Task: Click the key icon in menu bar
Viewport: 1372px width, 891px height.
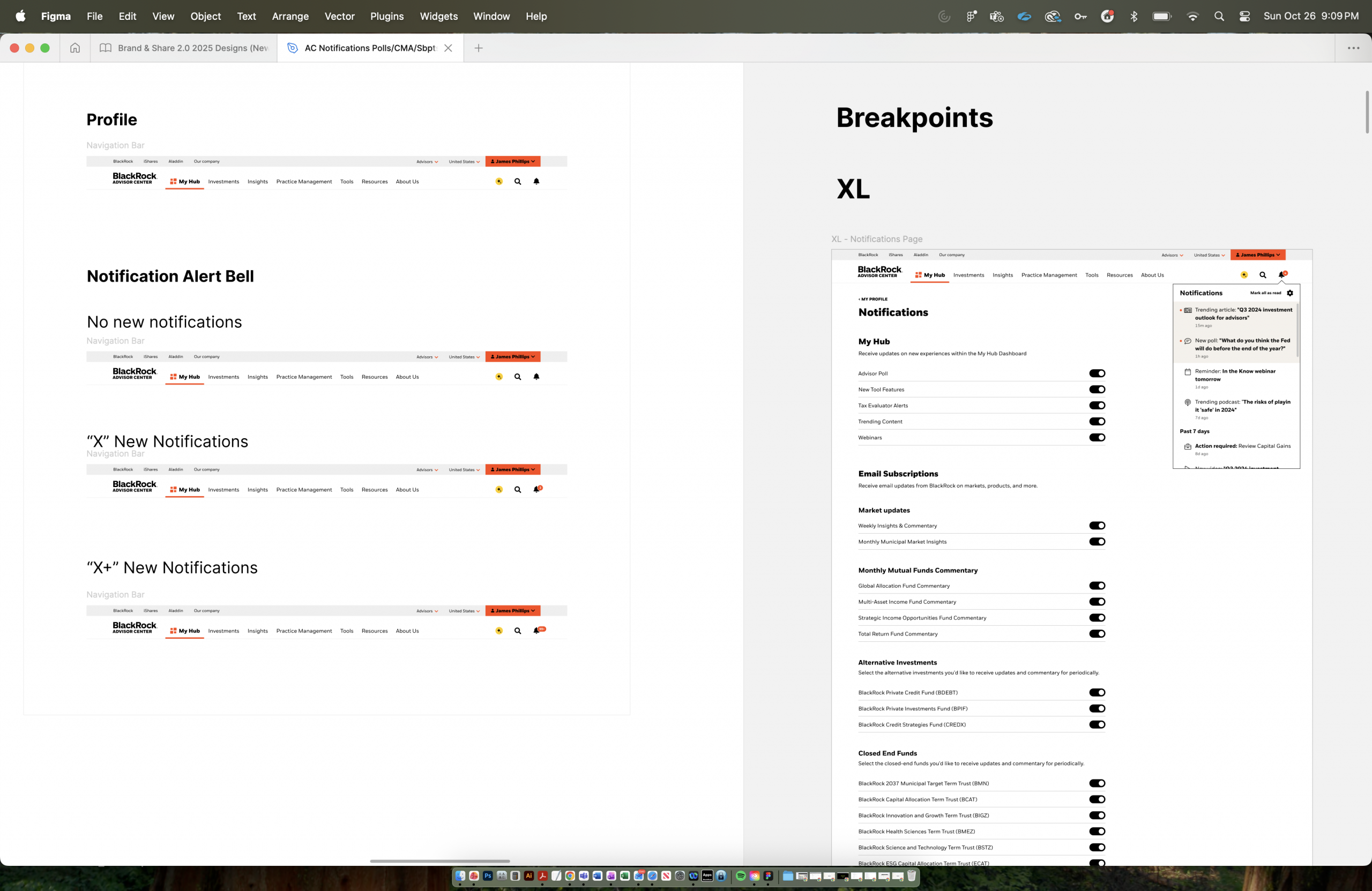Action: [1080, 16]
